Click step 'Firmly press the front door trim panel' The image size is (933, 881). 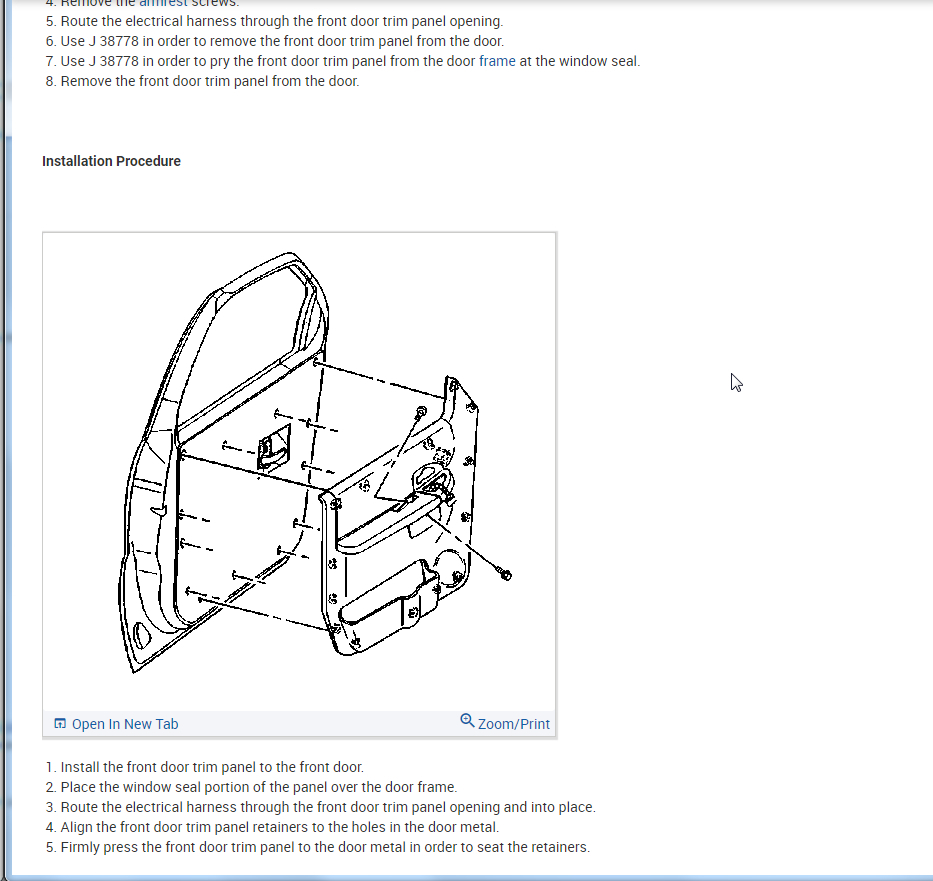click(x=325, y=848)
